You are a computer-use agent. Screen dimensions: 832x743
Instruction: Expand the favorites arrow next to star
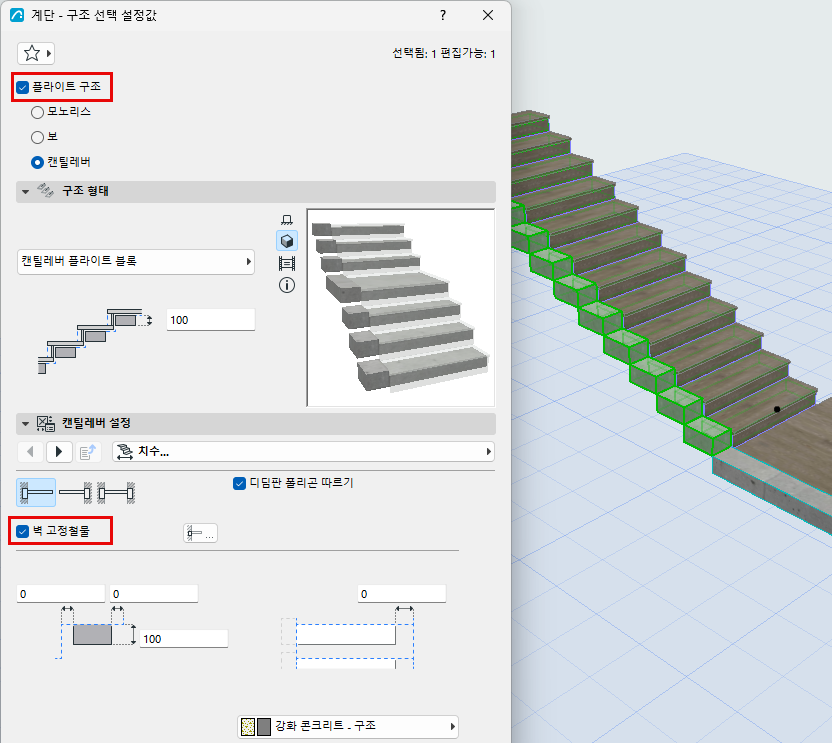coord(49,53)
